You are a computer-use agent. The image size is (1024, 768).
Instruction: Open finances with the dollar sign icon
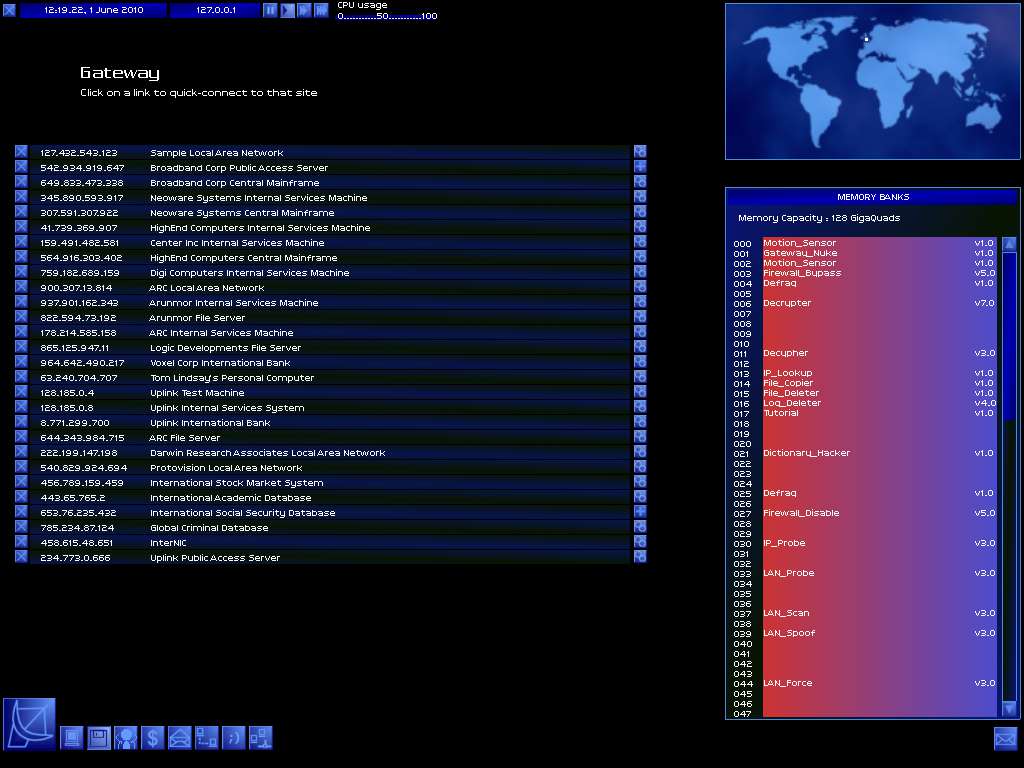tap(152, 738)
